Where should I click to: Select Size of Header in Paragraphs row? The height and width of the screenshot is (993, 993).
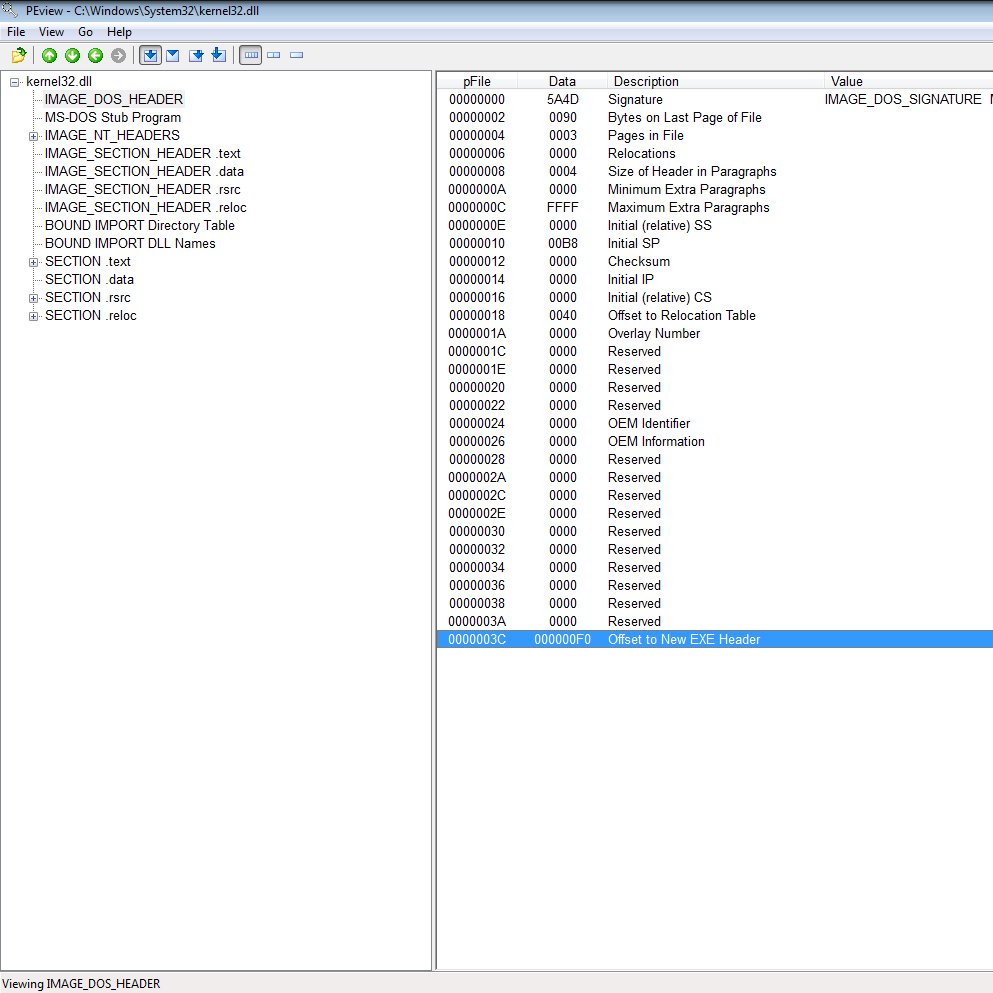click(x=715, y=172)
